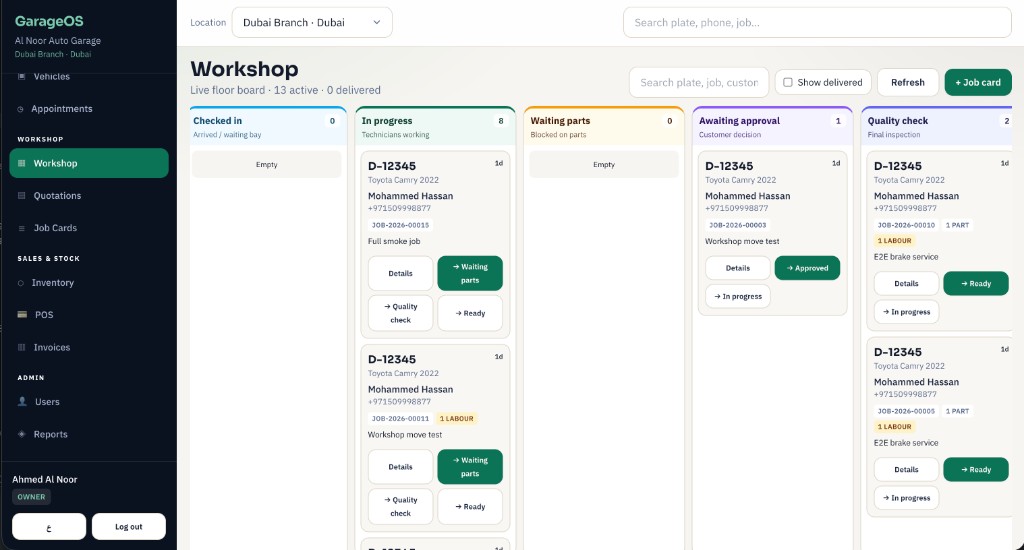Click the 1 LABOUR tag on JOB-2026-00011
Viewport: 1024px width, 550px height.
tap(456, 418)
